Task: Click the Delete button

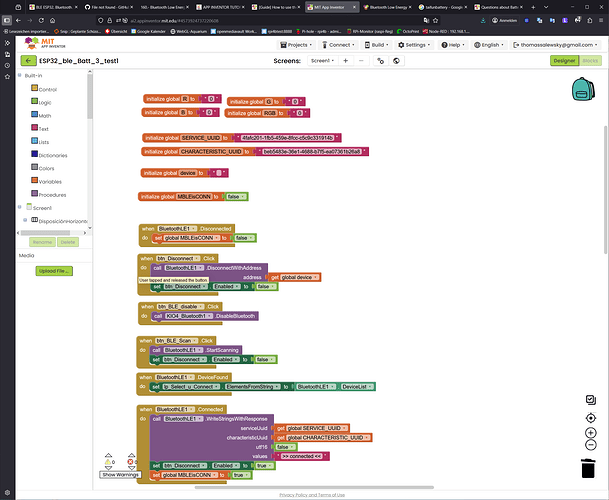Action: pyautogui.click(x=68, y=242)
